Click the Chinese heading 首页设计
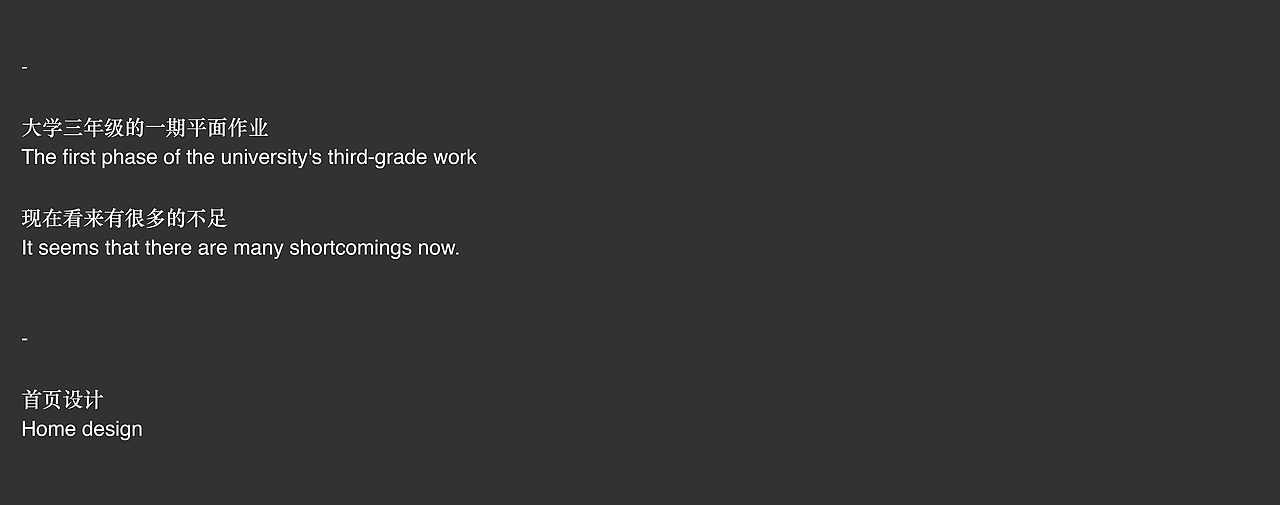The width and height of the screenshot is (1280, 505). (x=62, y=400)
